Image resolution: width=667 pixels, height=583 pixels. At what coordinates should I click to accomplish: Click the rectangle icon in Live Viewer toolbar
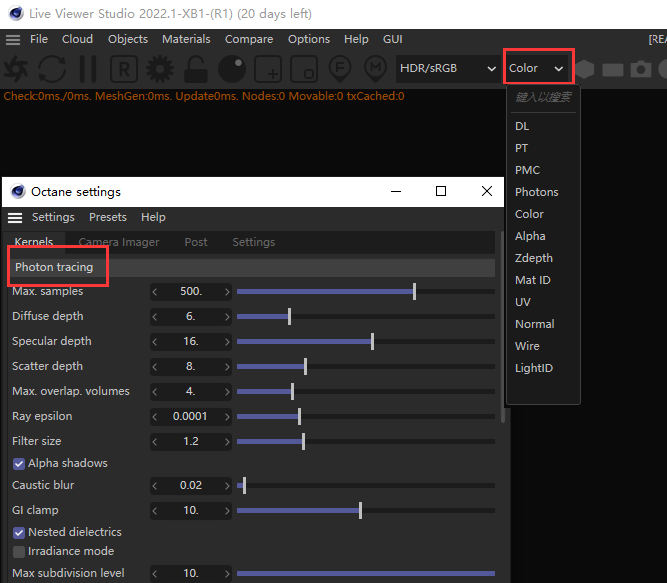pos(613,69)
